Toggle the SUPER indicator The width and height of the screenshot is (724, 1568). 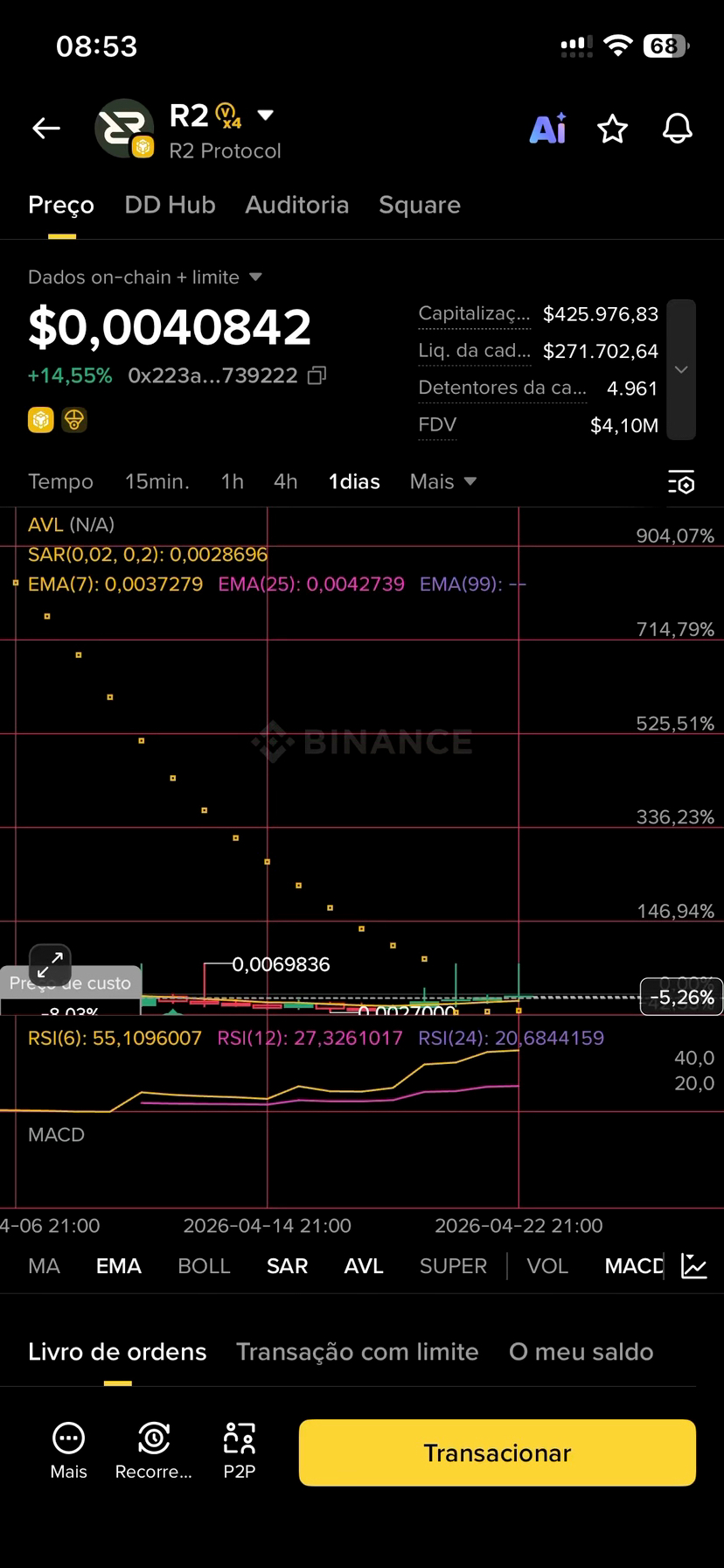(453, 1266)
